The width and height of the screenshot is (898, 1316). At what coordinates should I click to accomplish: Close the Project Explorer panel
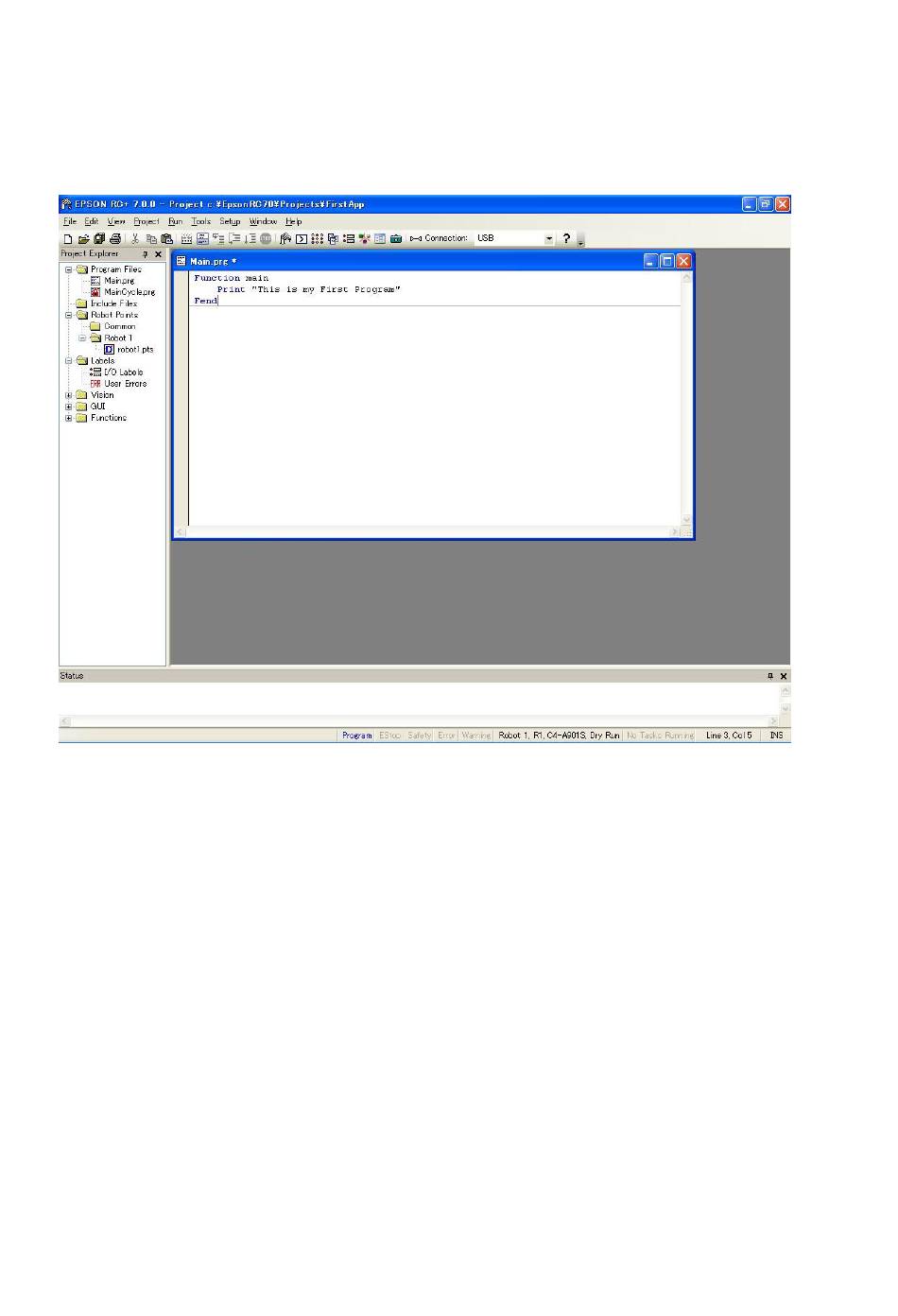[x=158, y=254]
